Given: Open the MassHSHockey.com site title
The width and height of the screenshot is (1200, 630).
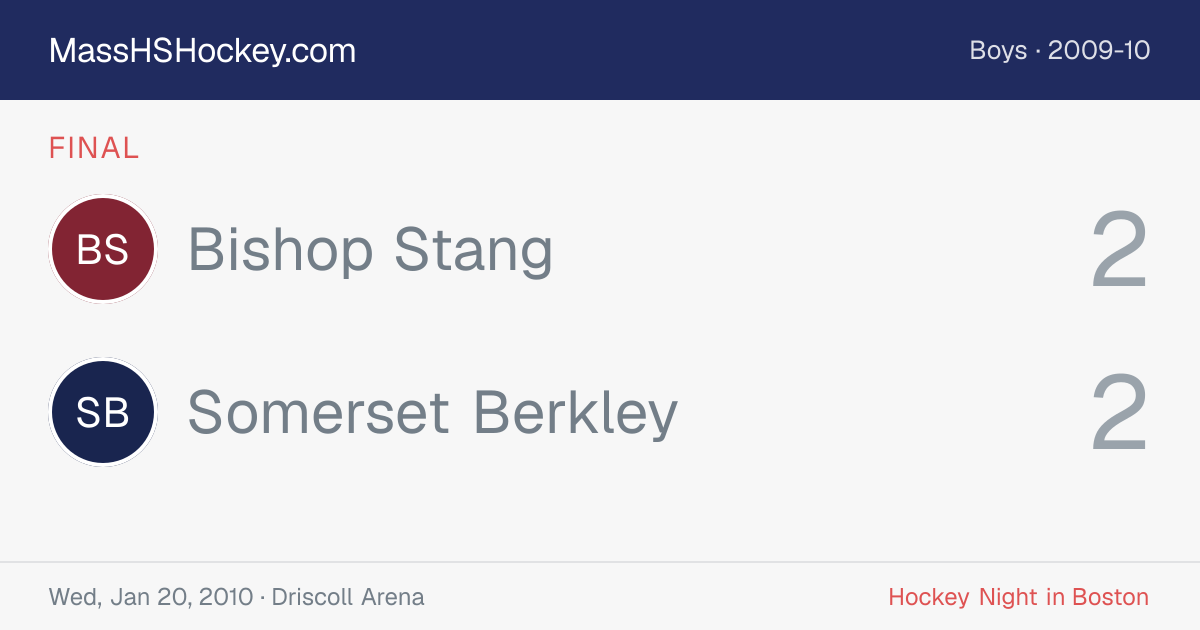Looking at the screenshot, I should tap(202, 51).
